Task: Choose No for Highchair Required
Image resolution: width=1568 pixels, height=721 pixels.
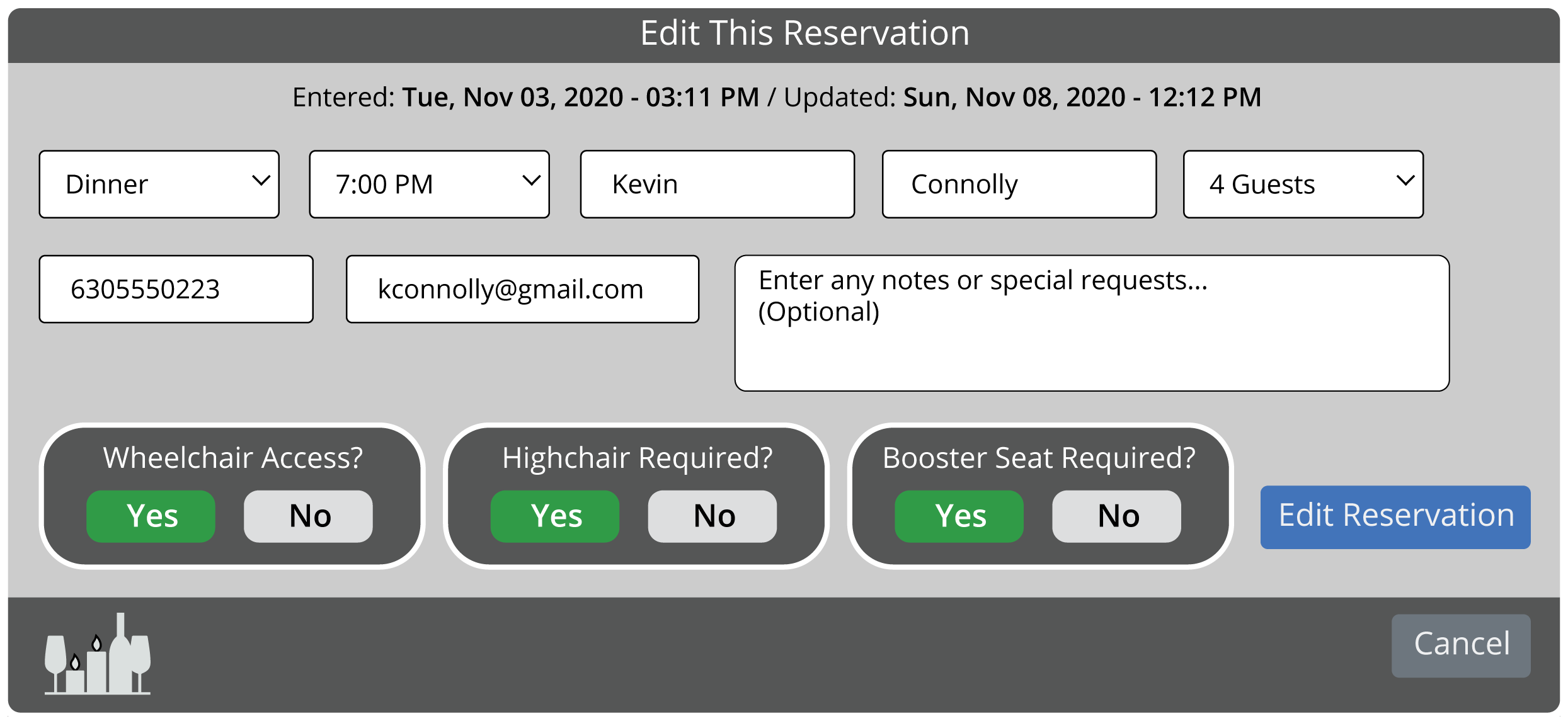Action: click(x=712, y=516)
